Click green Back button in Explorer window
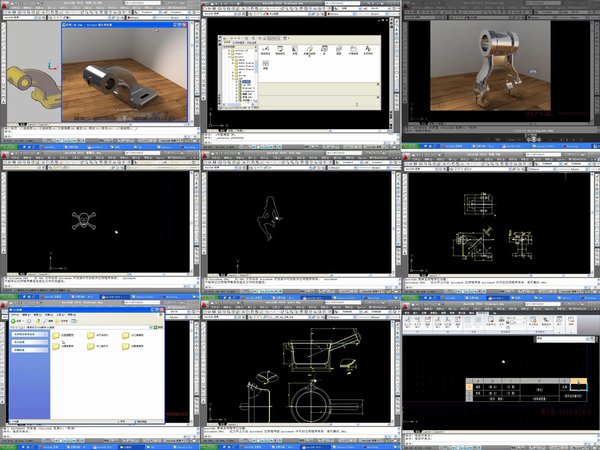Screen dimensions: 600x450 [x=13, y=321]
